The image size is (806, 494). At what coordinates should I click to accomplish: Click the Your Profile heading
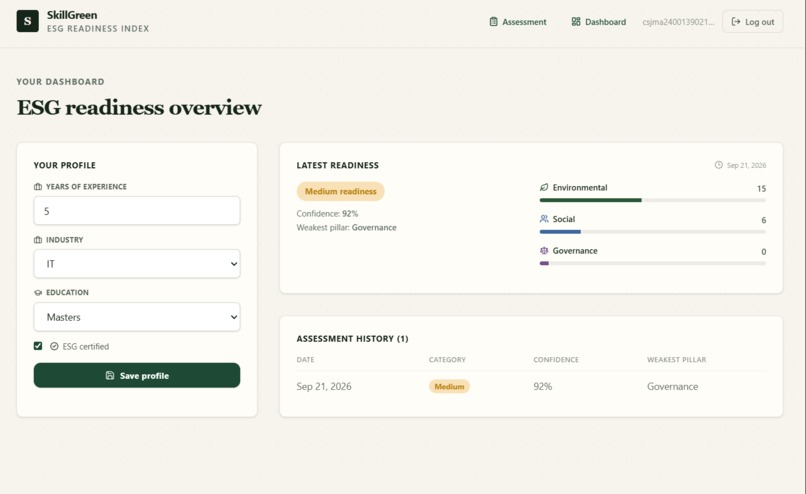coord(65,165)
